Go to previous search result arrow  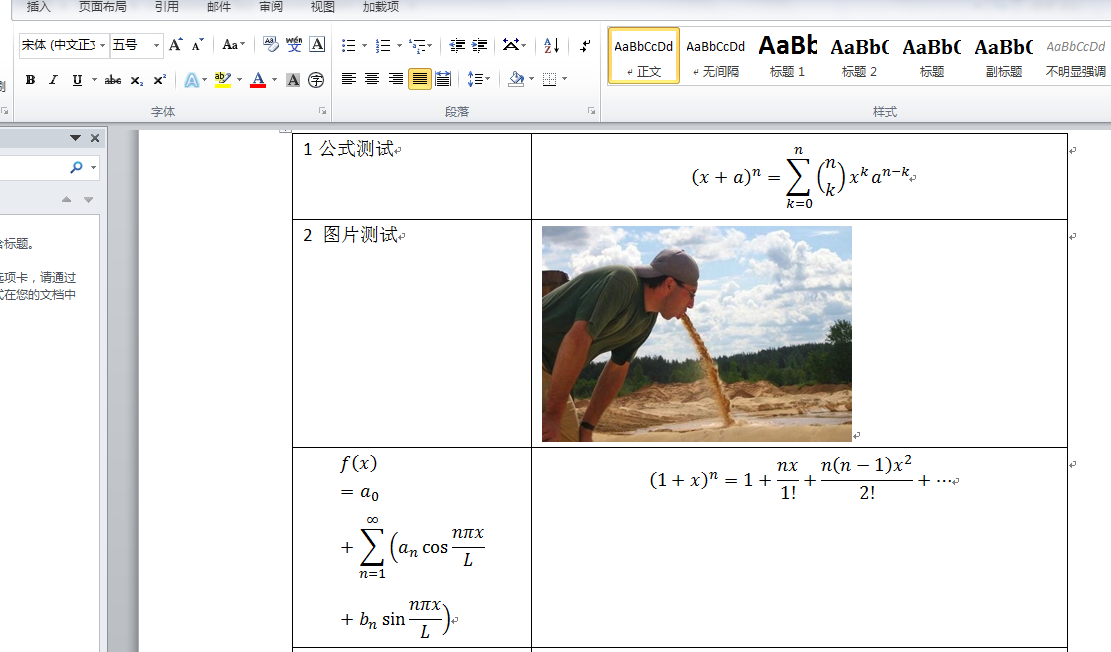(67, 200)
